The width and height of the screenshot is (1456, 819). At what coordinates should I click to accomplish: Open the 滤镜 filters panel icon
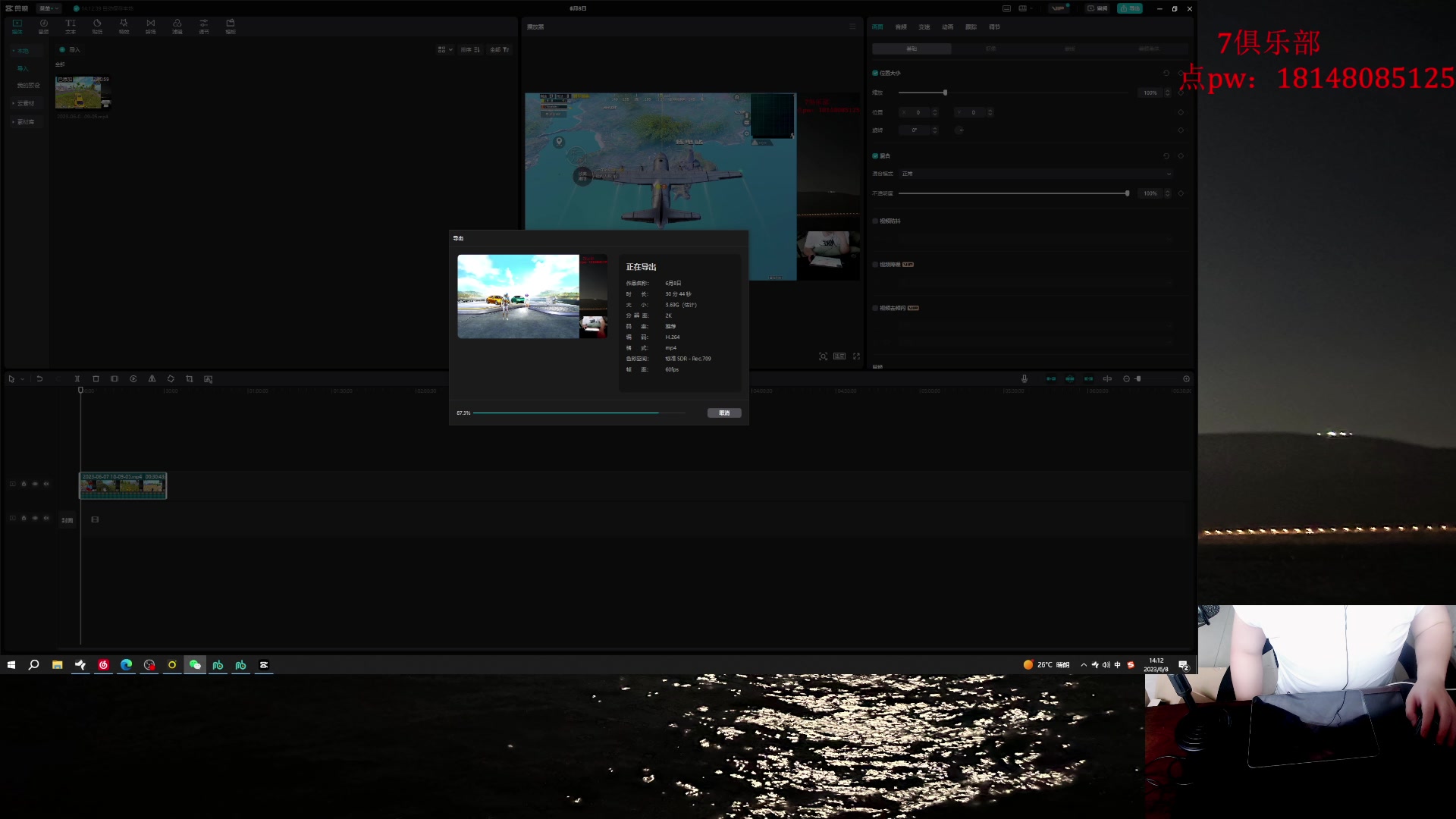pos(177,26)
